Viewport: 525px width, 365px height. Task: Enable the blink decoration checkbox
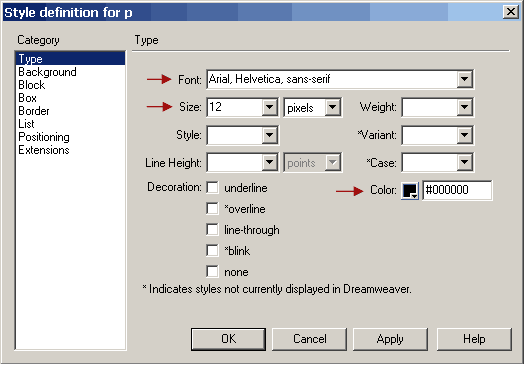pos(212,250)
